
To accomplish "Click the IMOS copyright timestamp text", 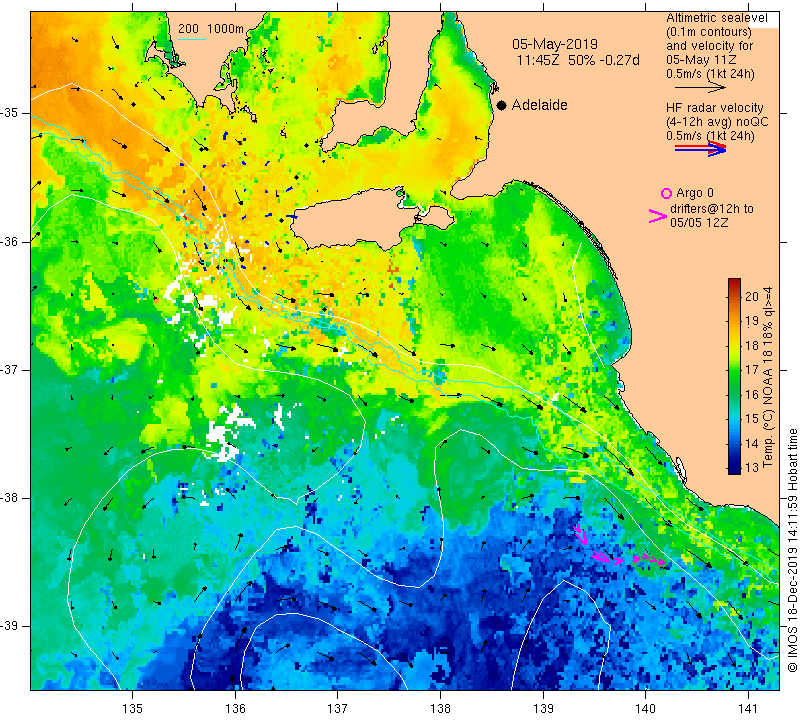I will pos(792,550).
